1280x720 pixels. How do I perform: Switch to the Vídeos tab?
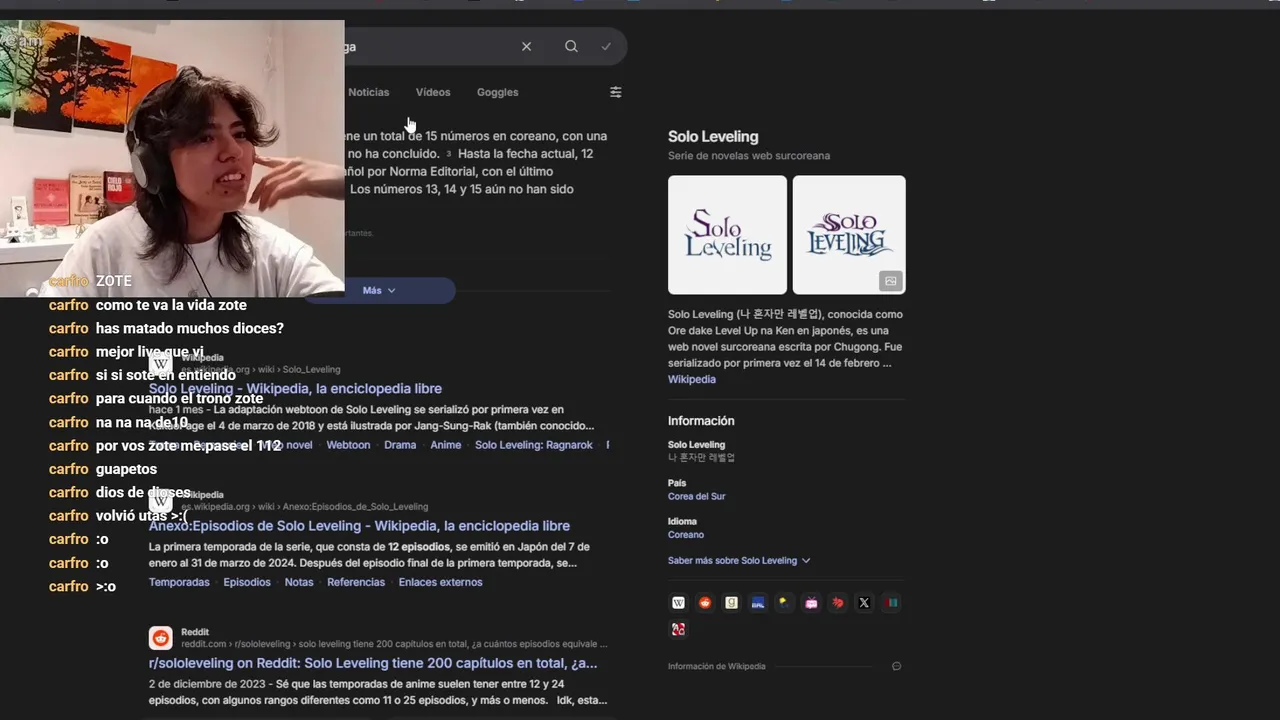433,92
